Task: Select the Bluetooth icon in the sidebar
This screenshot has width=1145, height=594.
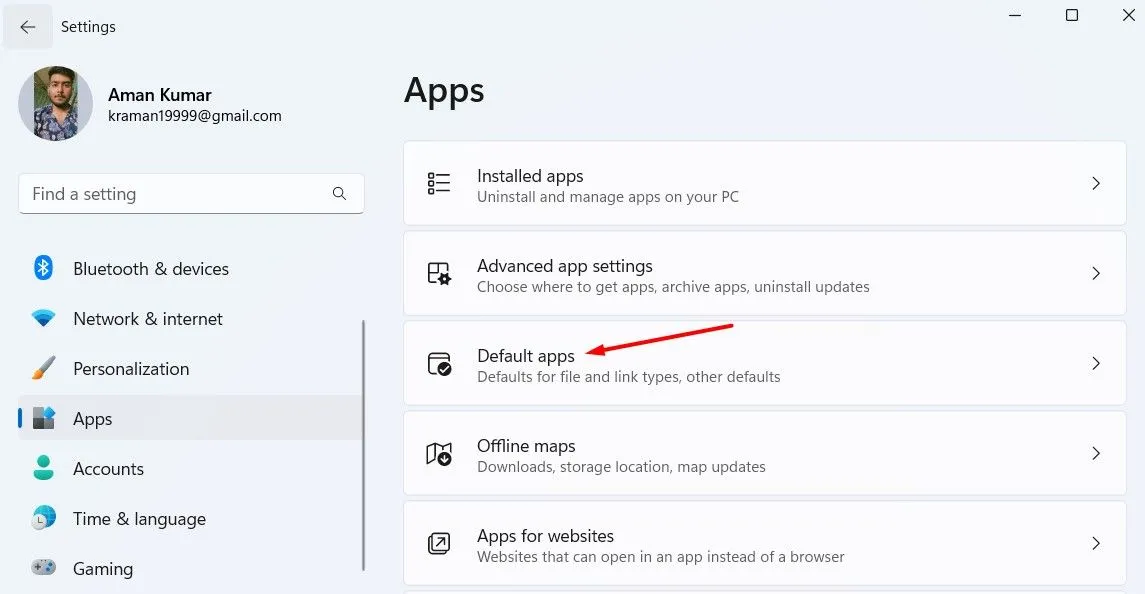Action: pyautogui.click(x=42, y=268)
